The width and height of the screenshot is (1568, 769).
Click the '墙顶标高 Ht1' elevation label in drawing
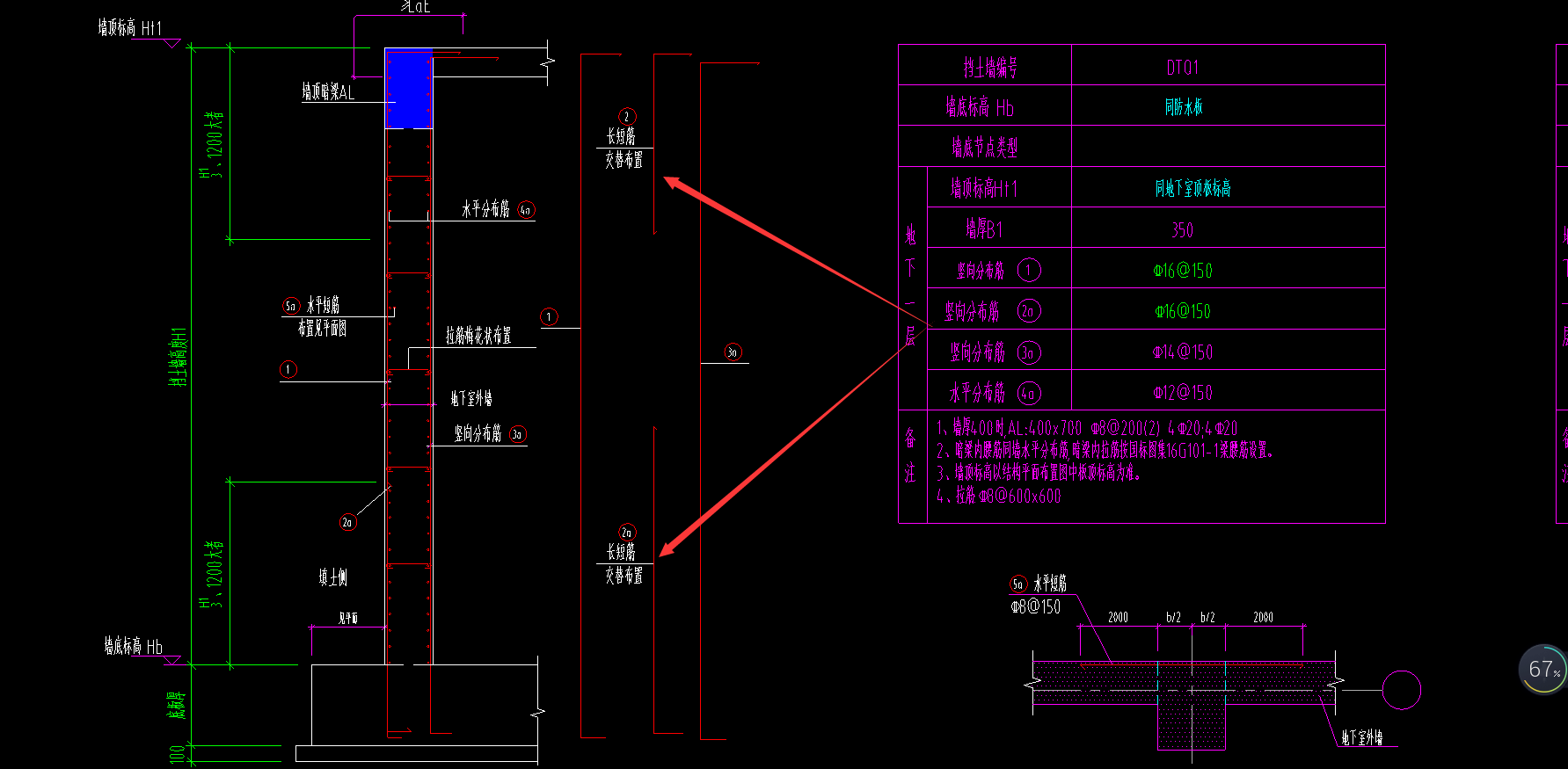point(130,28)
